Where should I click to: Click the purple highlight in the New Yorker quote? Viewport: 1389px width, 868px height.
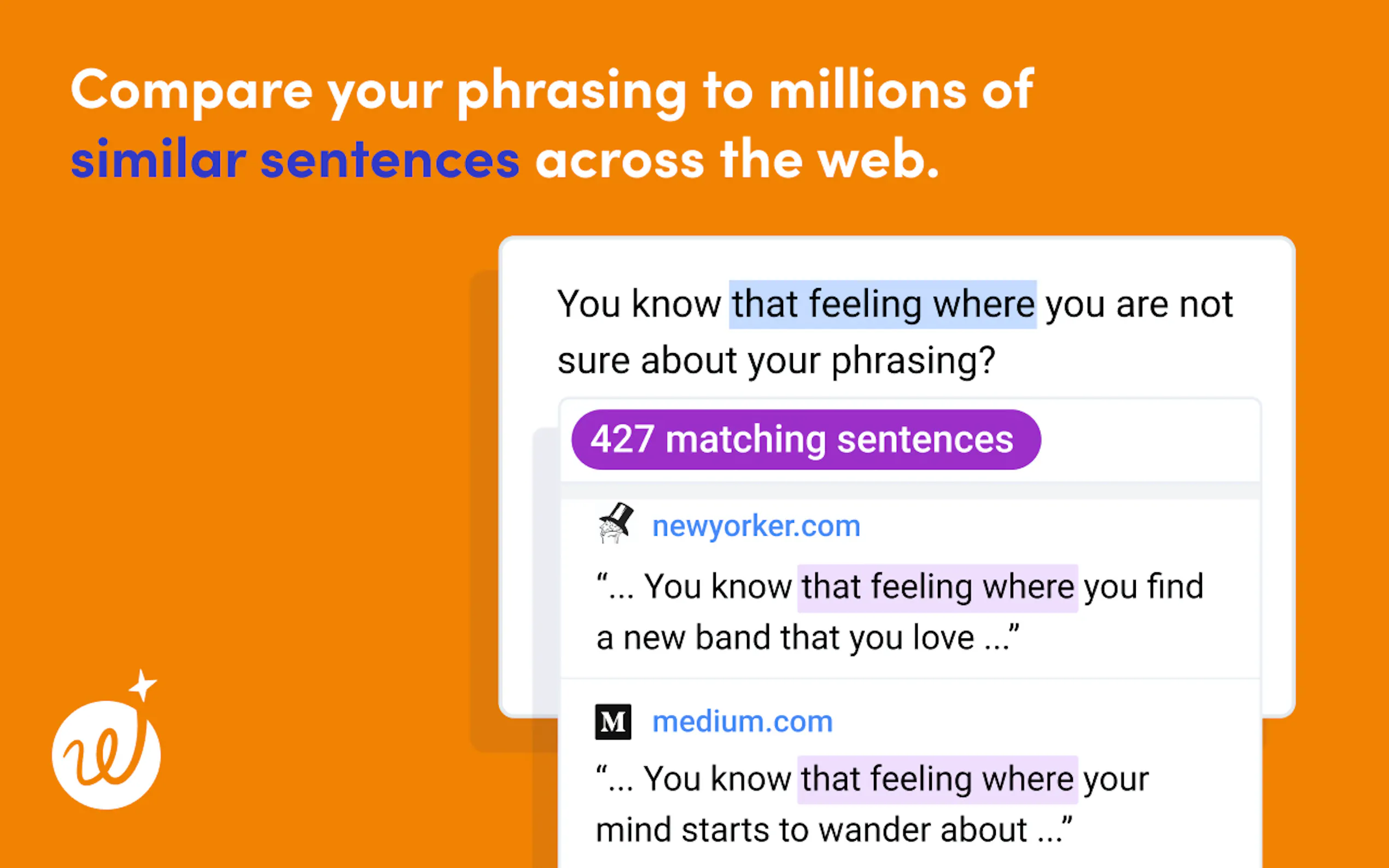pyautogui.click(x=937, y=588)
